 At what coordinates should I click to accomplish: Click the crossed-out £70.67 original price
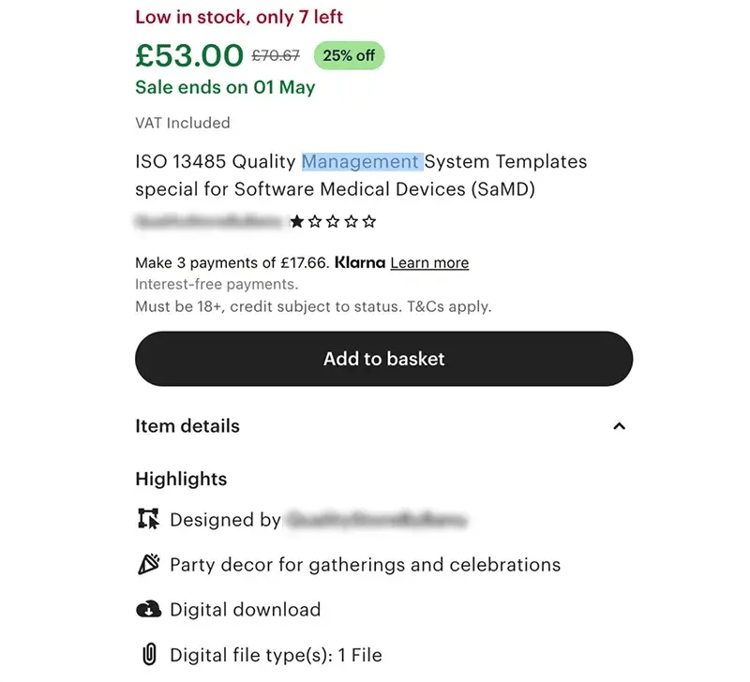click(276, 56)
